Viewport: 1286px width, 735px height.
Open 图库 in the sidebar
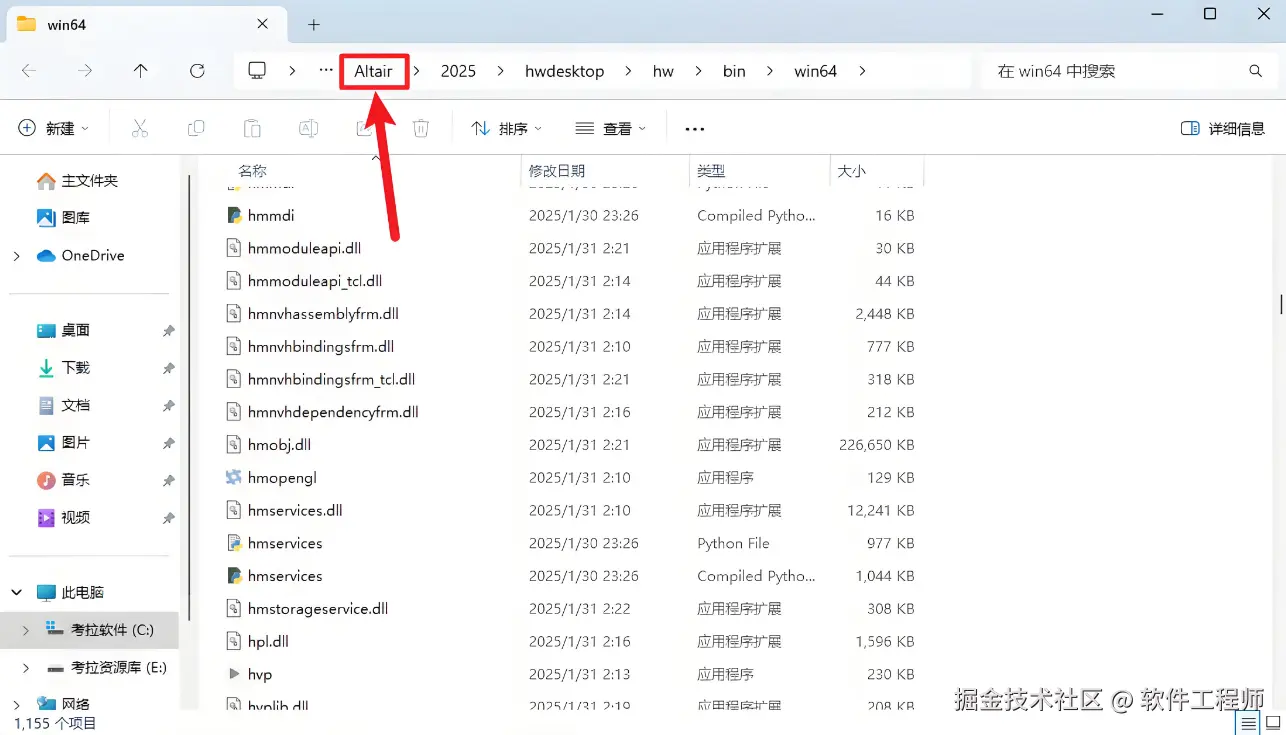coord(63,217)
